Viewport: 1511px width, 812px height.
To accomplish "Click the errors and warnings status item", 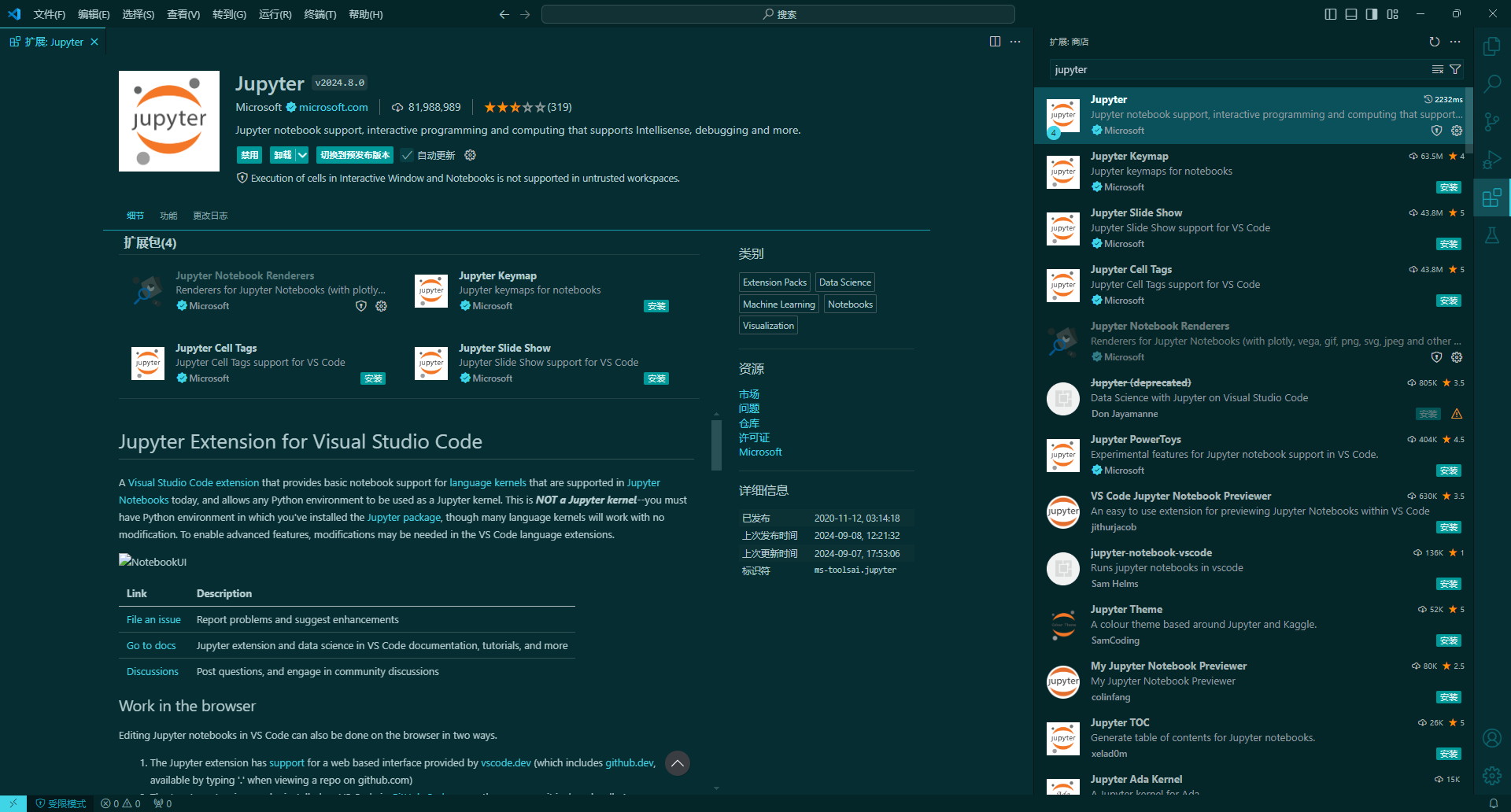I will 120,803.
